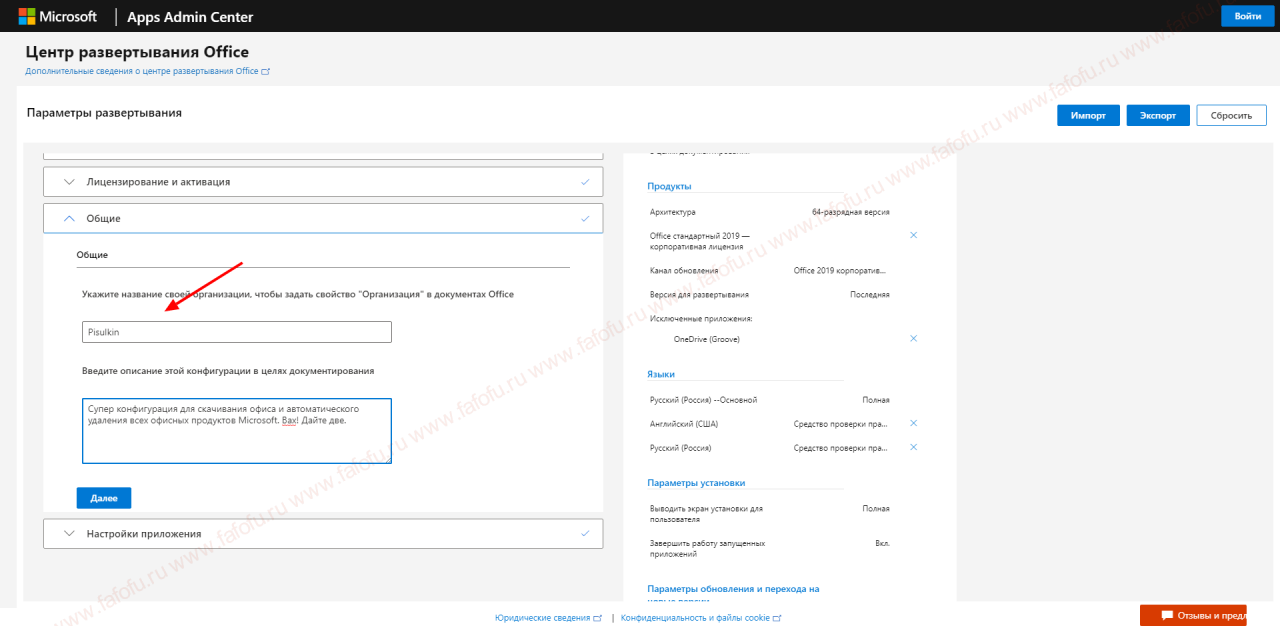Click the 64-разрядная версия value
This screenshot has width=1280, height=626.
point(850,212)
